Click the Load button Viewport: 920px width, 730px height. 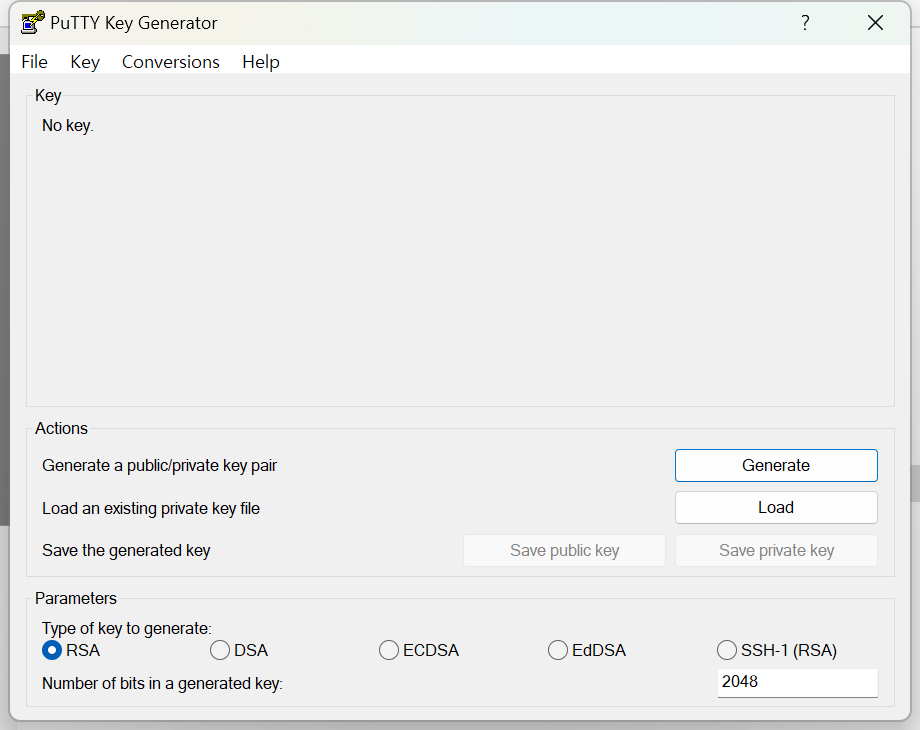click(x=776, y=508)
